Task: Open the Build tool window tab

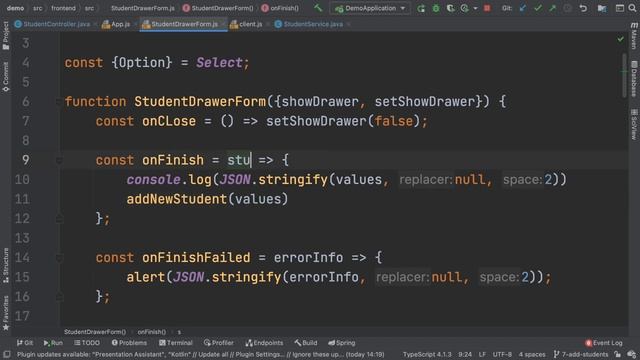Action: point(306,343)
